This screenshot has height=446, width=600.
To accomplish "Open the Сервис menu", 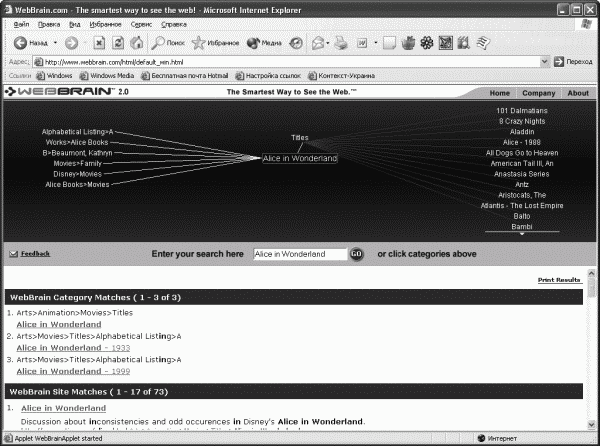I will [141, 24].
